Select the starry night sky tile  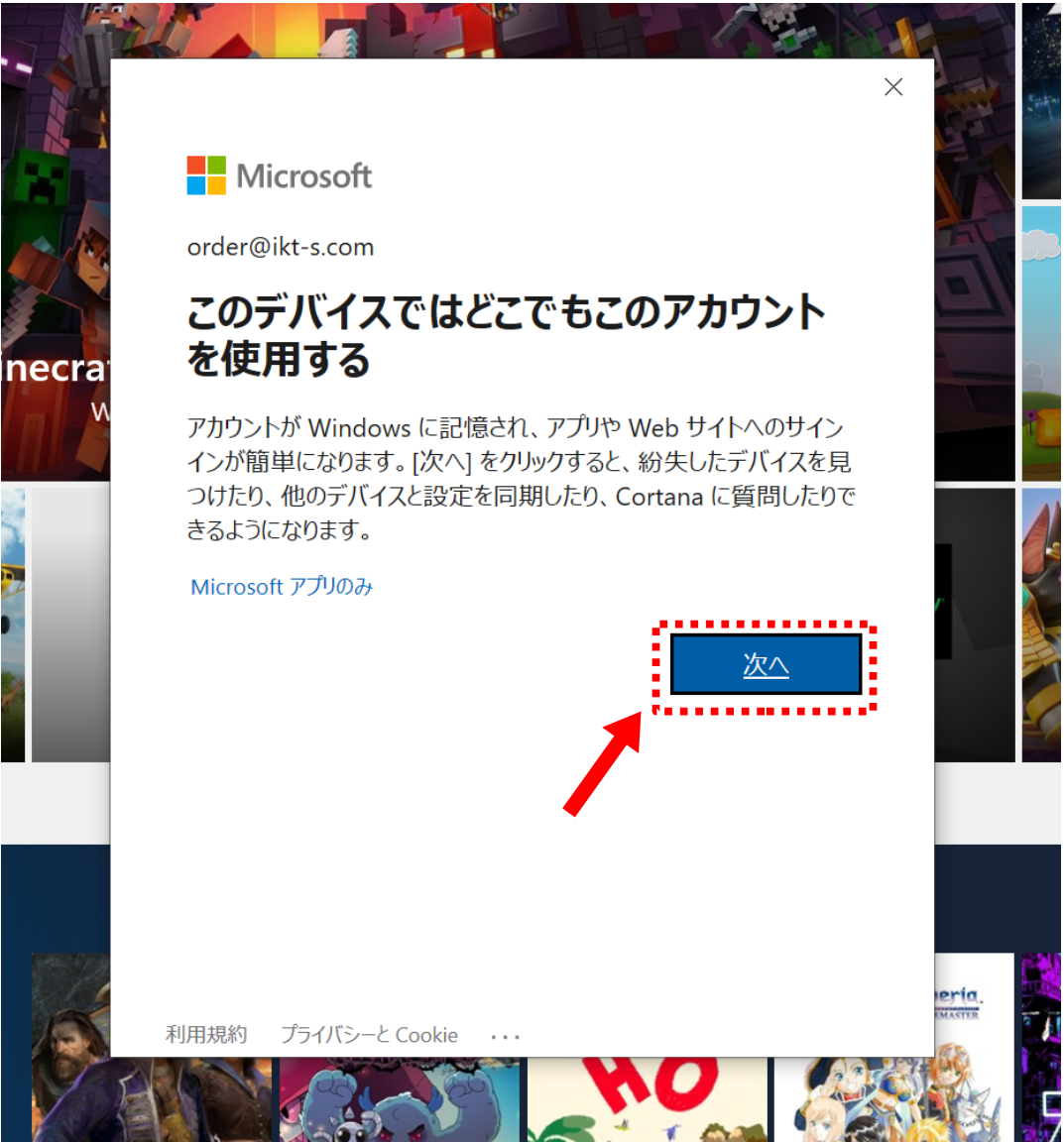pyautogui.click(x=1041, y=99)
